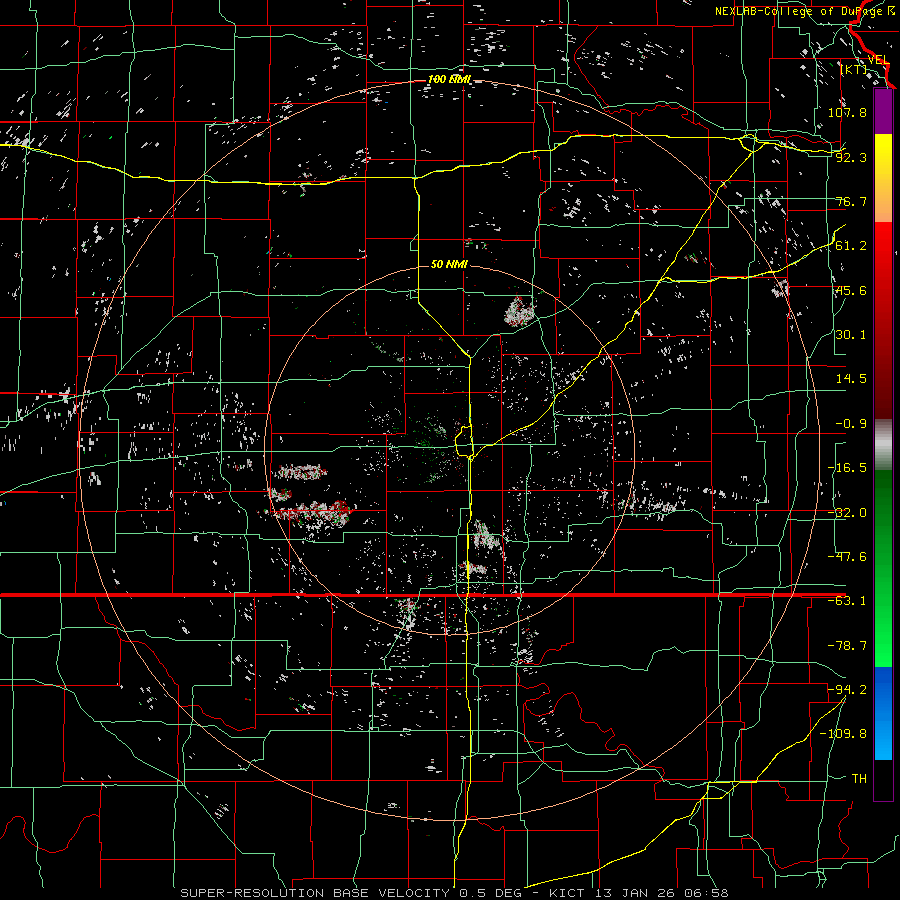Pick the dark TH segment of color bar
This screenshot has height=900, width=900.
coord(883,779)
